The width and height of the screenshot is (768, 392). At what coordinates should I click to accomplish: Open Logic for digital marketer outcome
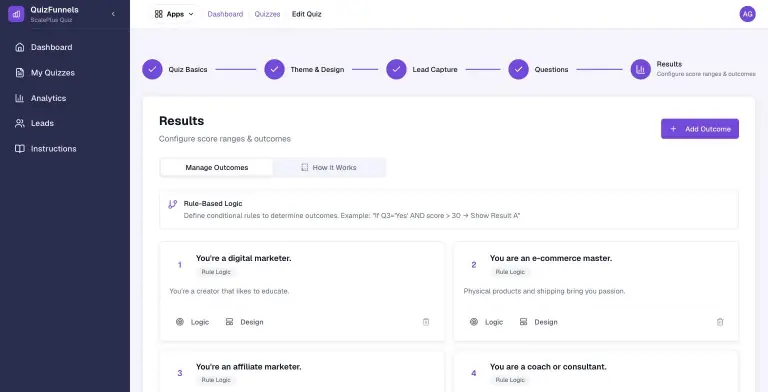[192, 322]
